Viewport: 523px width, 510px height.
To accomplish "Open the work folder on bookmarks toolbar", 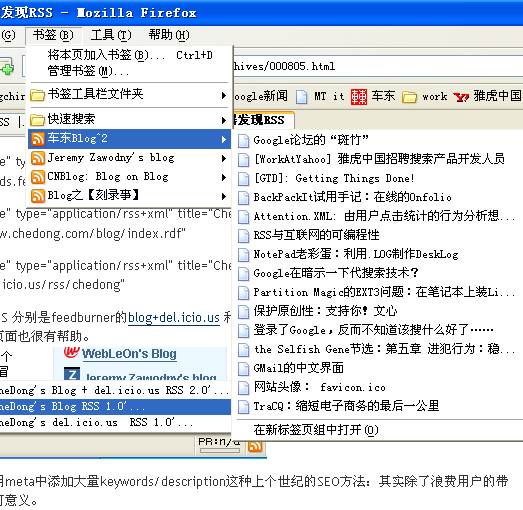I will click(425, 97).
